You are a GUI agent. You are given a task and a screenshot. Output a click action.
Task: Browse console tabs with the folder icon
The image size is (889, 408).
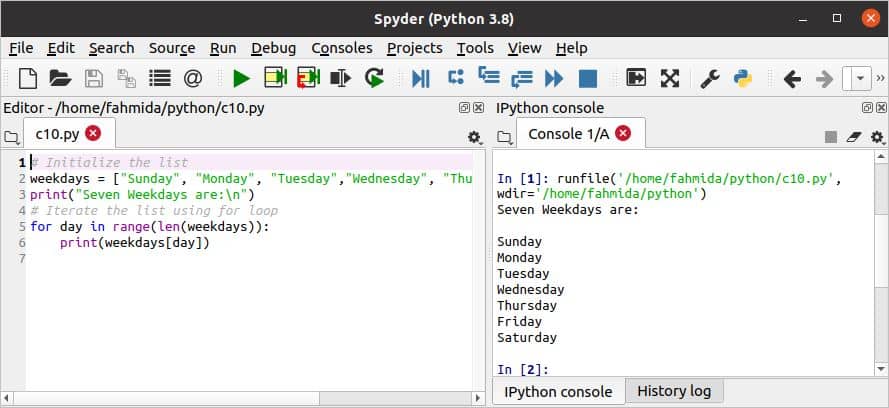click(x=505, y=137)
